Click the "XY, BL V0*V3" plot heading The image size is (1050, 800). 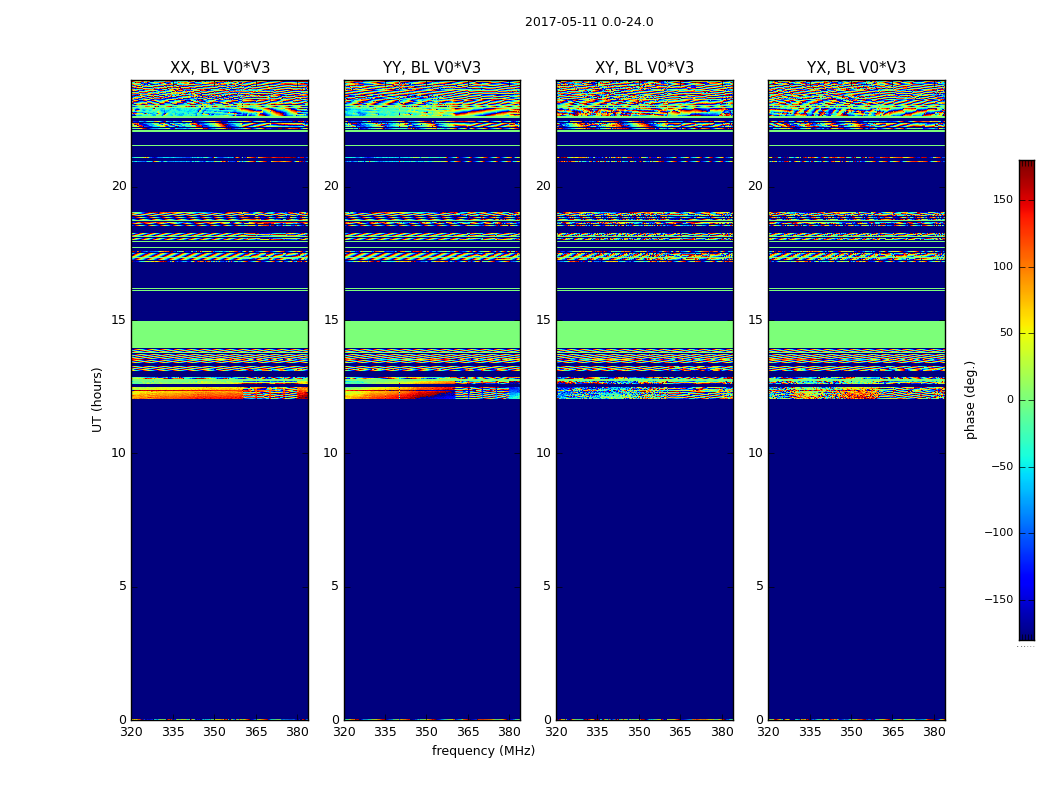(x=644, y=68)
